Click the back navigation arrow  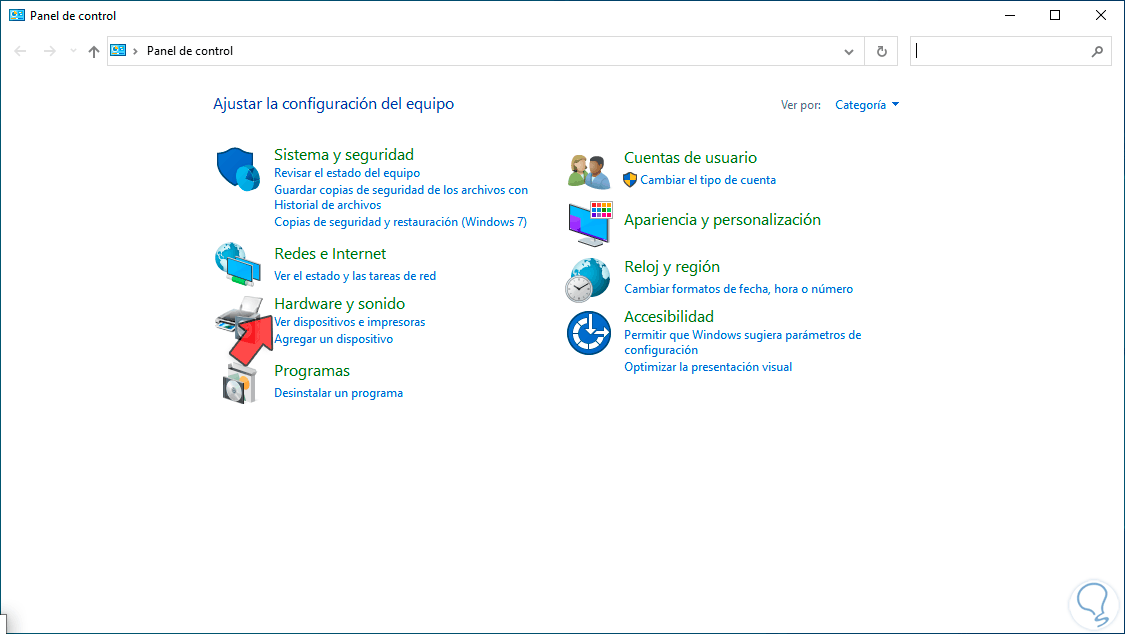(20, 51)
